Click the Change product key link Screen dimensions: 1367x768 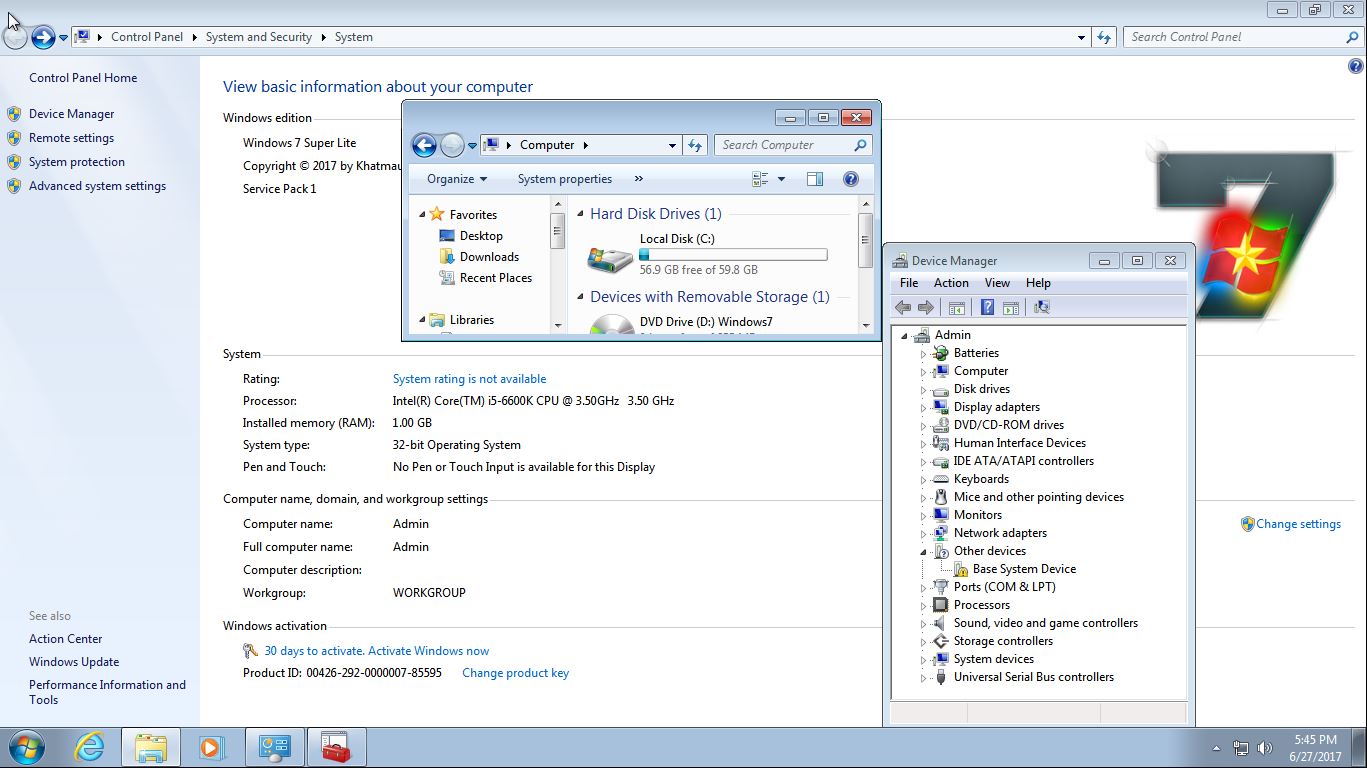point(515,673)
